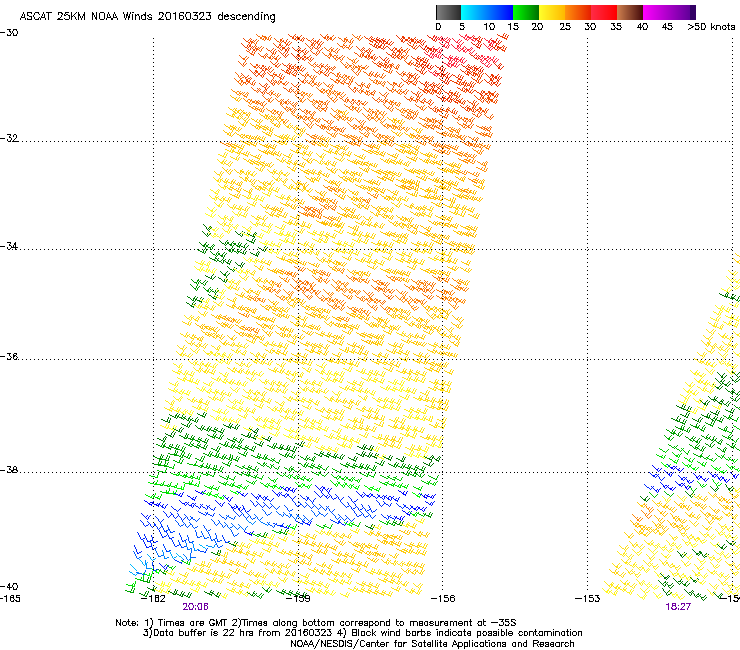
Task: Click the note line 'Data buffer is 22 hrs'
Action: pos(362,633)
